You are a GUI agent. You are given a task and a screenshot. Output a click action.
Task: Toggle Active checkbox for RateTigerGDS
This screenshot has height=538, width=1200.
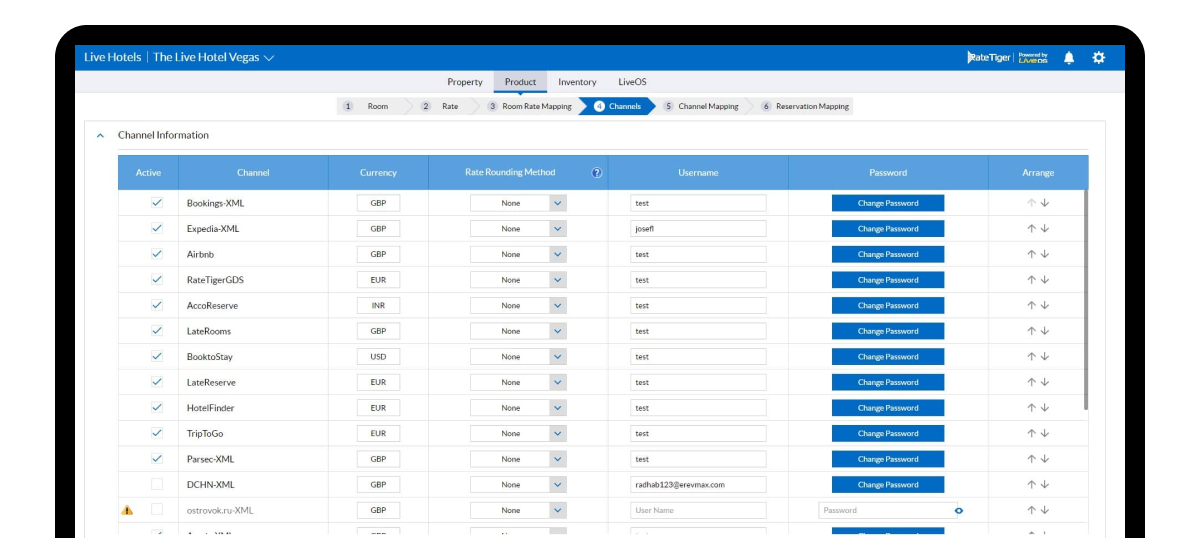tap(157, 280)
